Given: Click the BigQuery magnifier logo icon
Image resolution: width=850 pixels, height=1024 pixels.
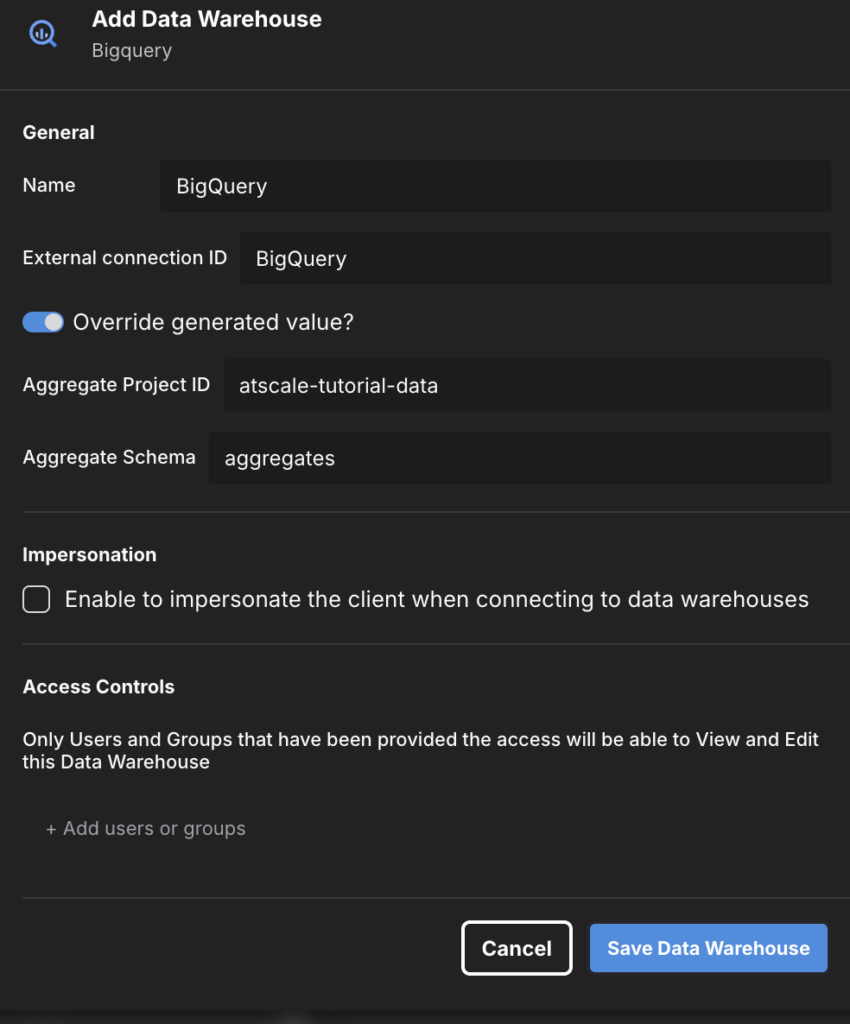Looking at the screenshot, I should [42, 33].
